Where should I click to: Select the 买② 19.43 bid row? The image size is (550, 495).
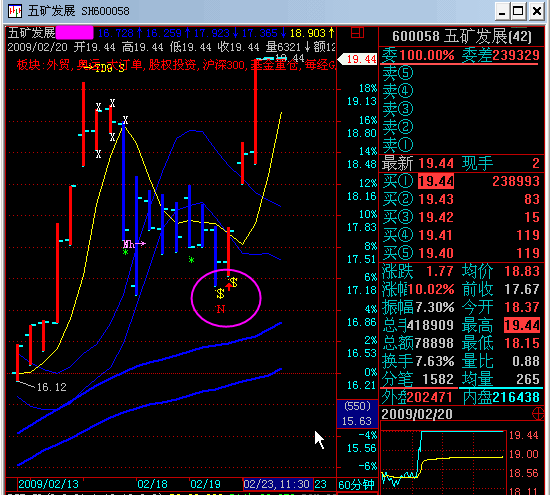461,199
